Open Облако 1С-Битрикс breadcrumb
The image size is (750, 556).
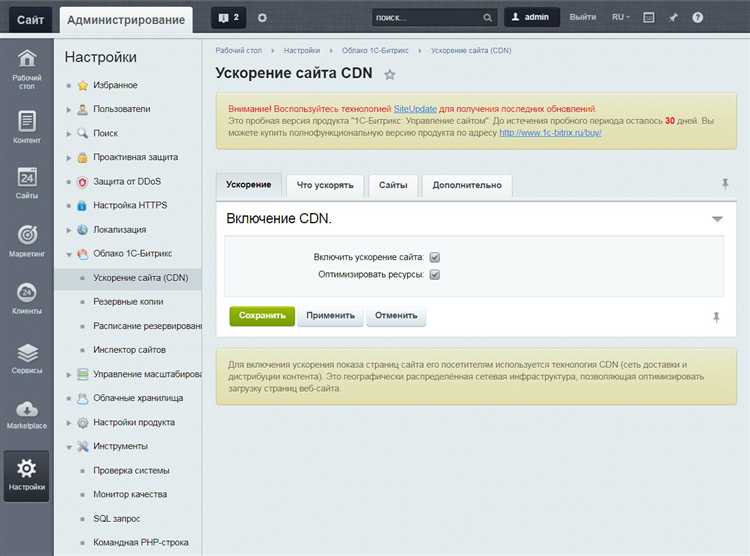click(375, 51)
